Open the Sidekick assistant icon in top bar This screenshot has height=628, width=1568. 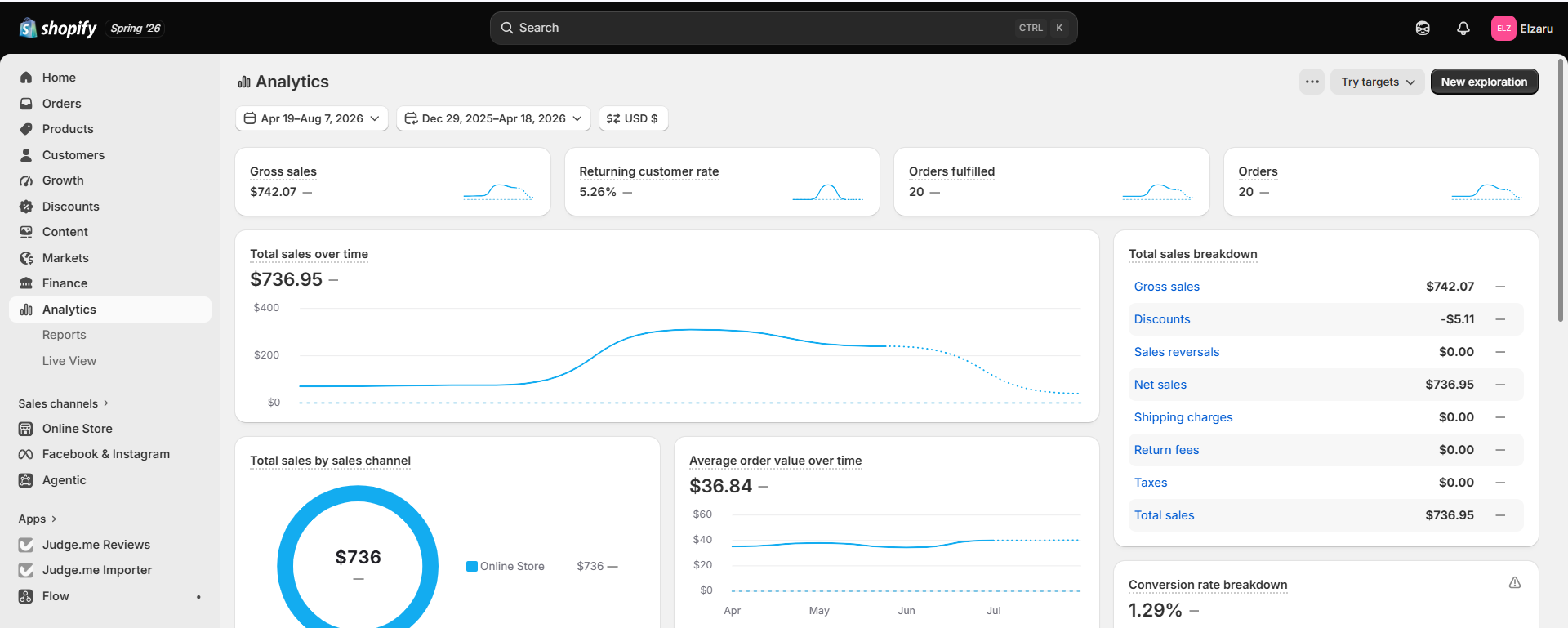(1423, 29)
